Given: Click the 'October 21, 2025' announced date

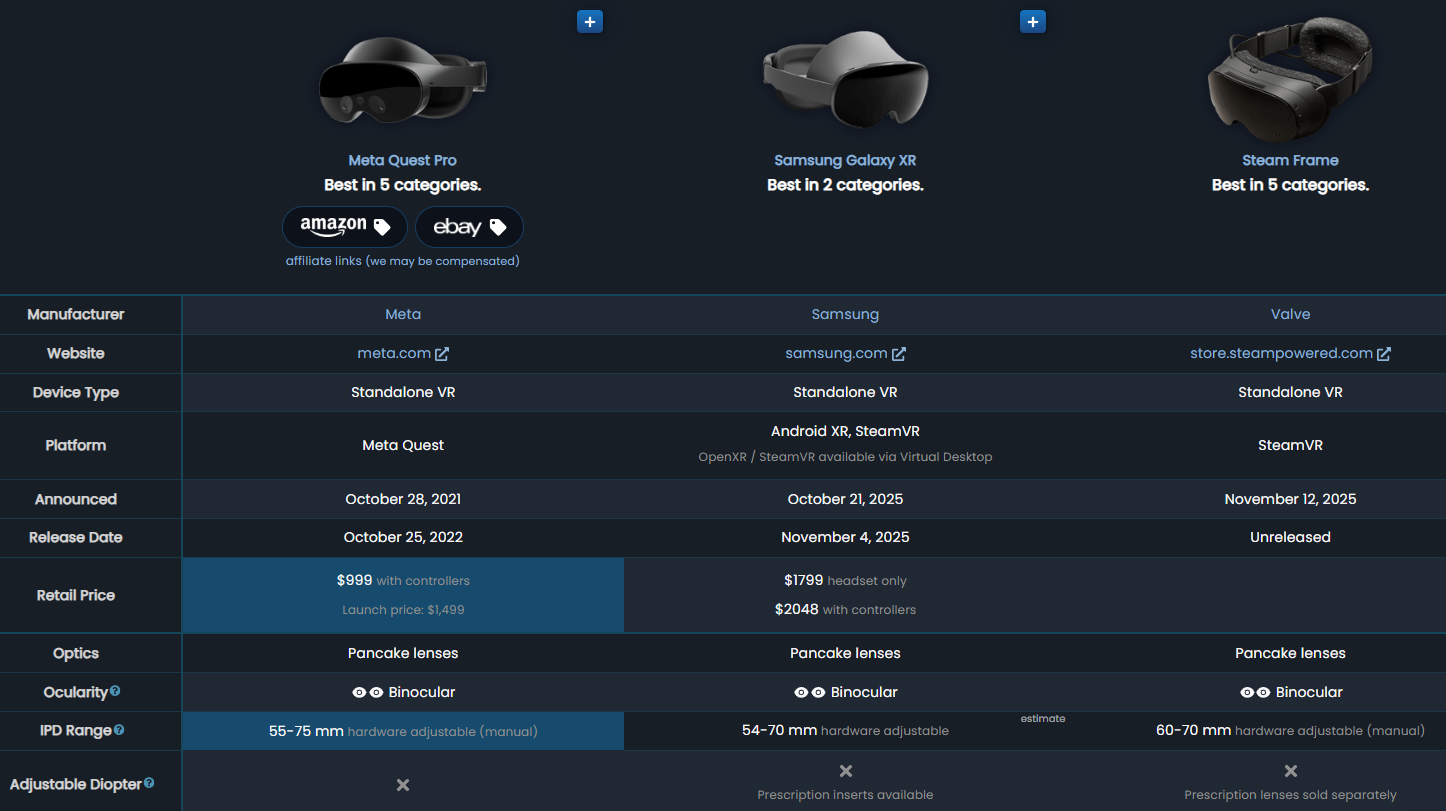Looking at the screenshot, I should pyautogui.click(x=845, y=499).
